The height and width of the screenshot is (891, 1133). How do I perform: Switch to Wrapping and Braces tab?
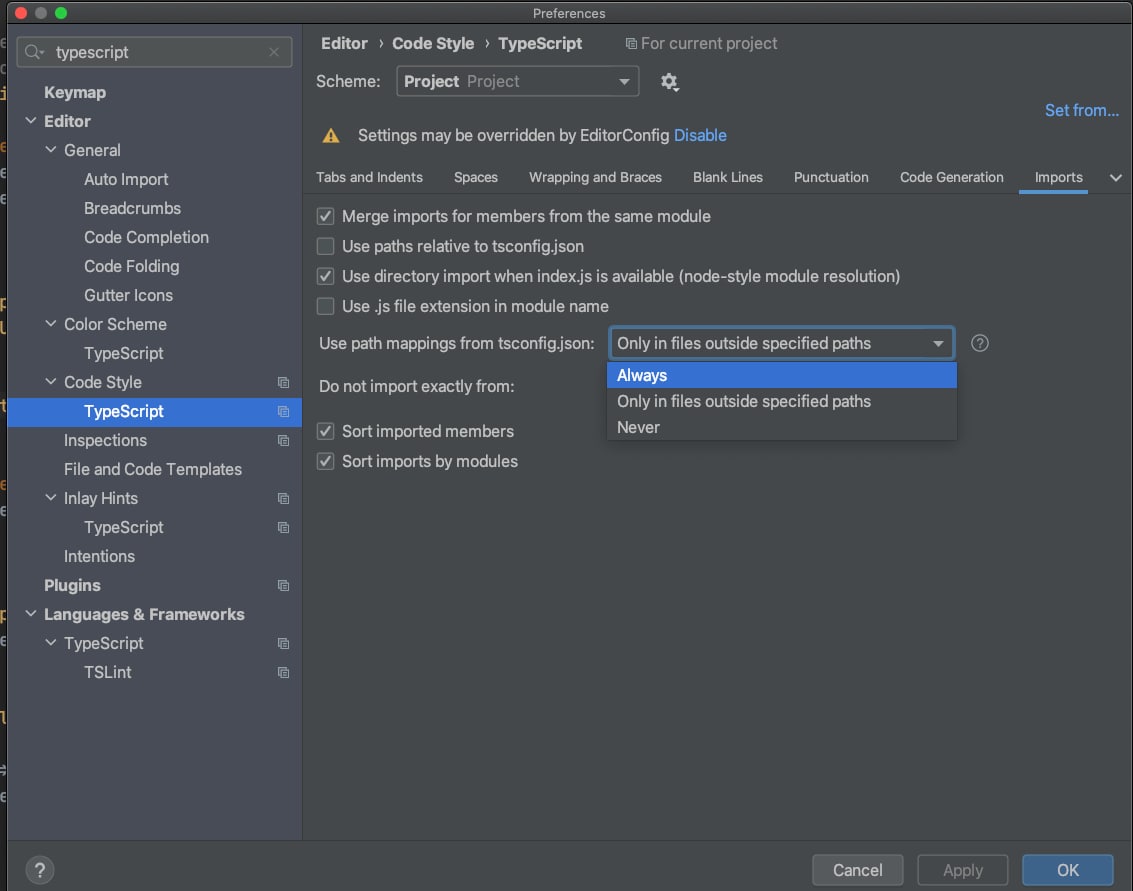pos(595,177)
